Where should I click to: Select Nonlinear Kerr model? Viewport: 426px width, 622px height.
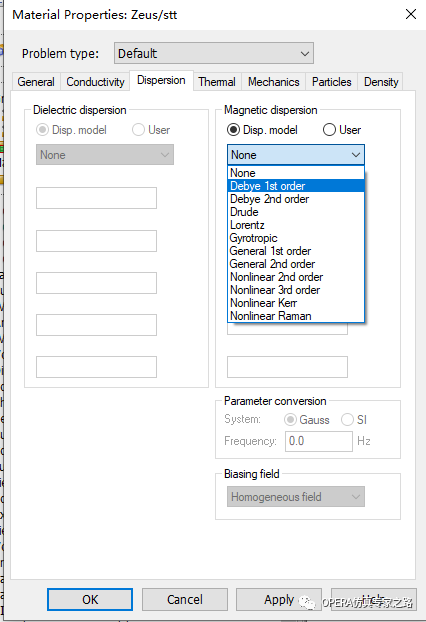click(x=296, y=303)
